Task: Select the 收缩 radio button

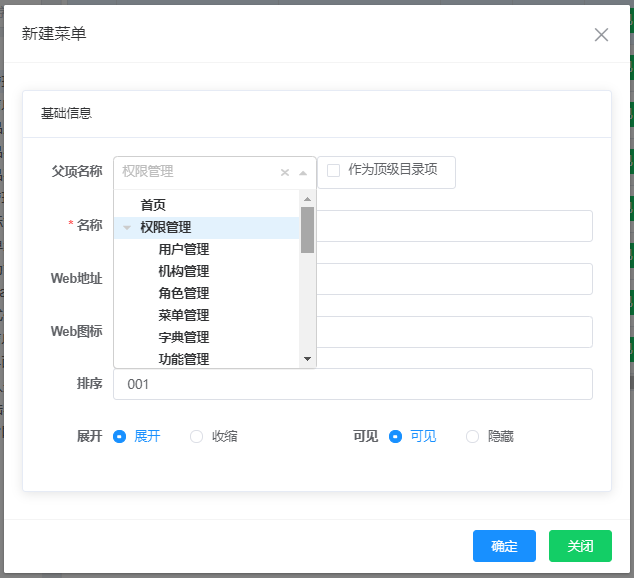Action: point(197,437)
